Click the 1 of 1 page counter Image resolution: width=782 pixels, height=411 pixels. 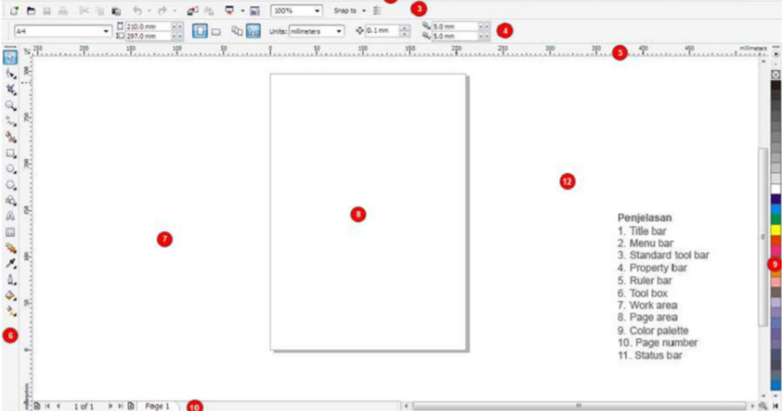point(84,407)
